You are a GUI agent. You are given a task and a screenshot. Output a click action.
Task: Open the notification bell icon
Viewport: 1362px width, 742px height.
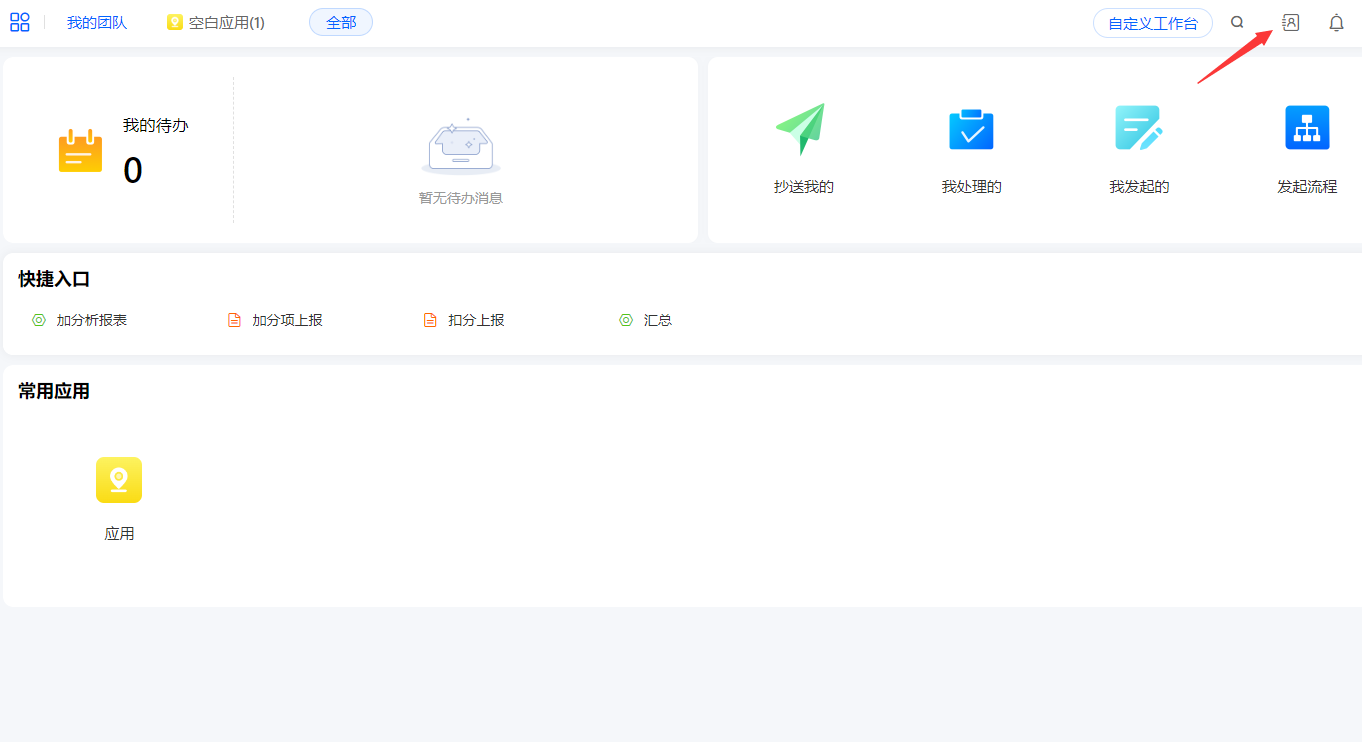point(1336,22)
